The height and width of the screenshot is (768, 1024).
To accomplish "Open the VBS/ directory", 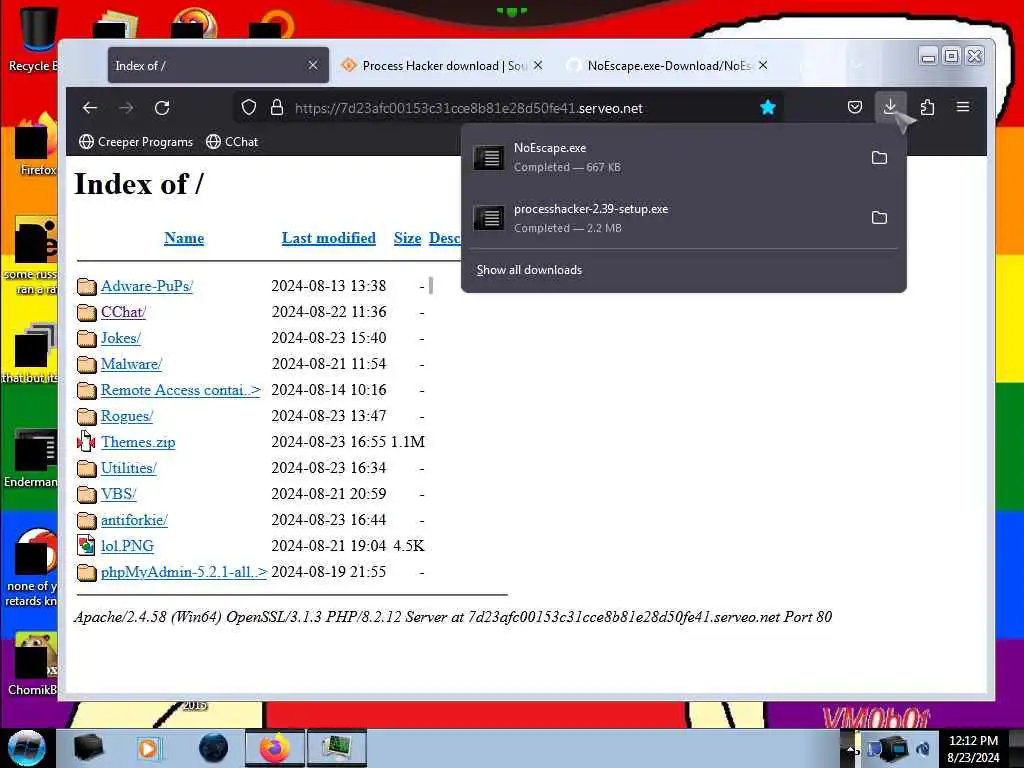I will [x=119, y=494].
